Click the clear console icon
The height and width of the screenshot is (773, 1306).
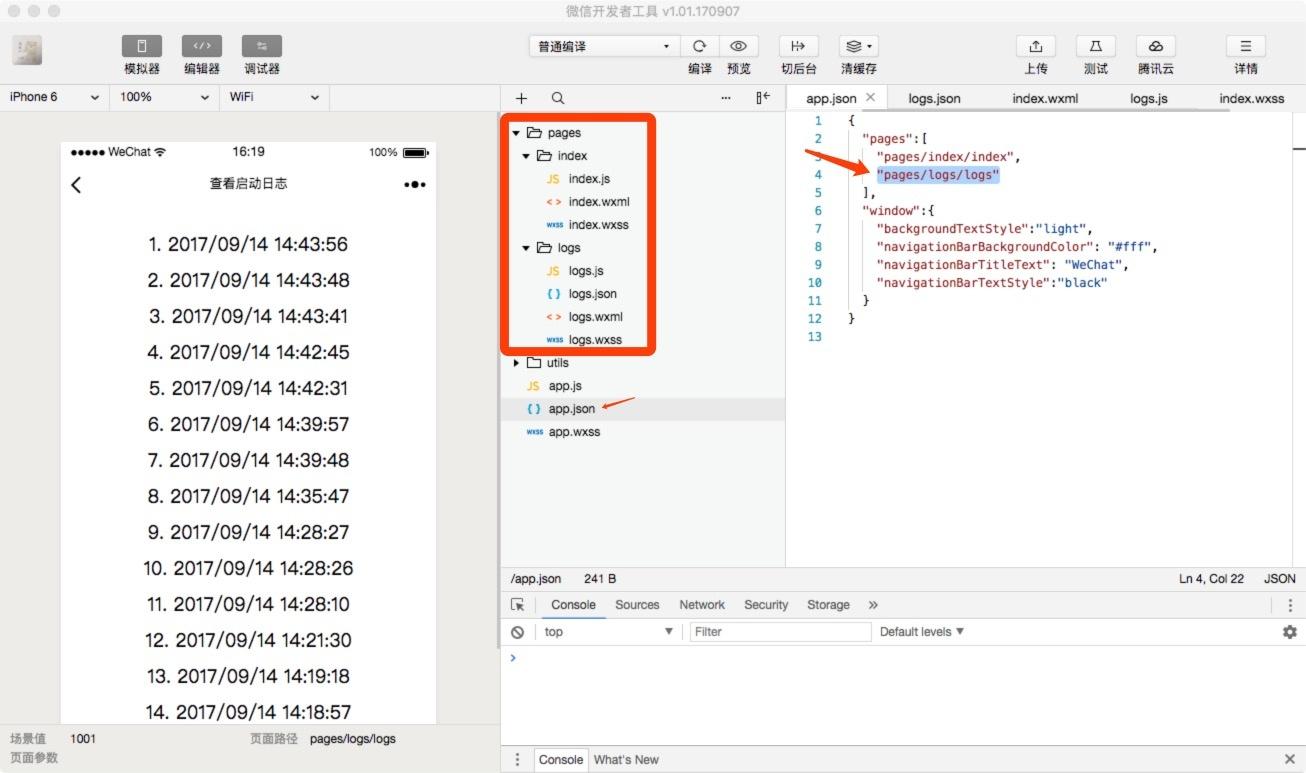(x=517, y=632)
